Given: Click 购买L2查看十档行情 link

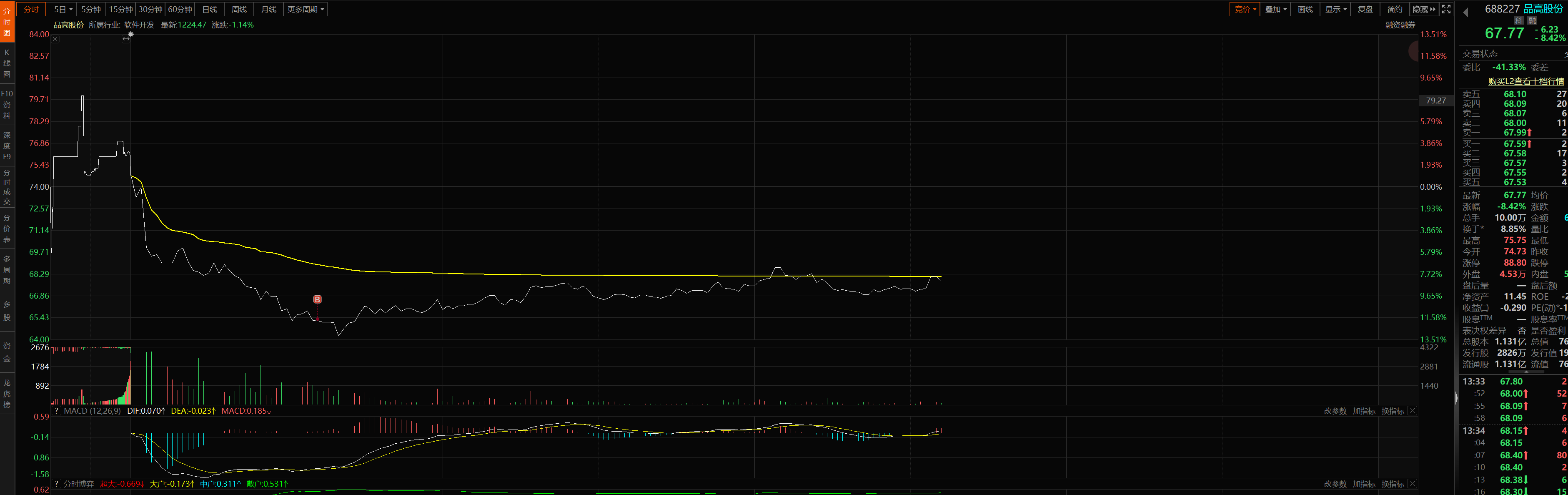Looking at the screenshot, I should coord(1525,81).
